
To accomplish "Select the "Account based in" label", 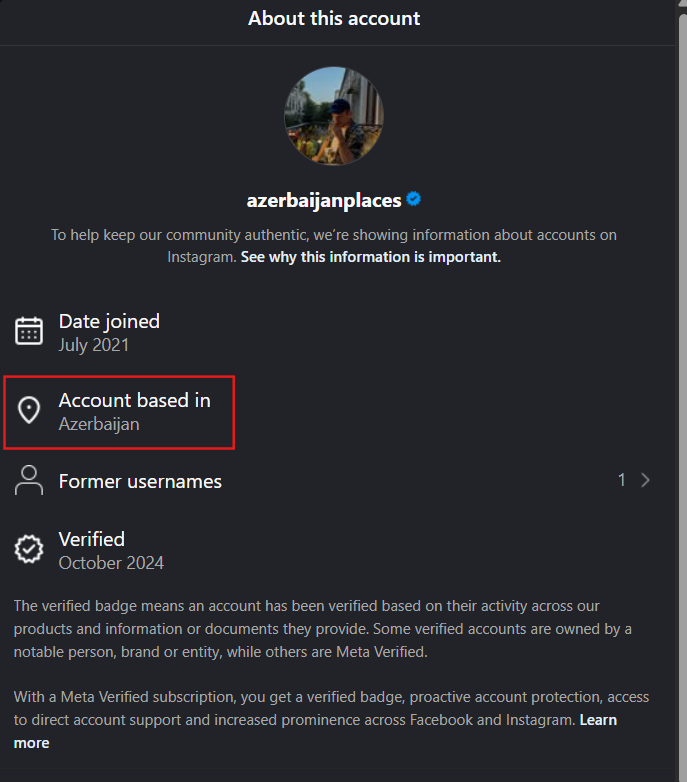I will tap(135, 400).
